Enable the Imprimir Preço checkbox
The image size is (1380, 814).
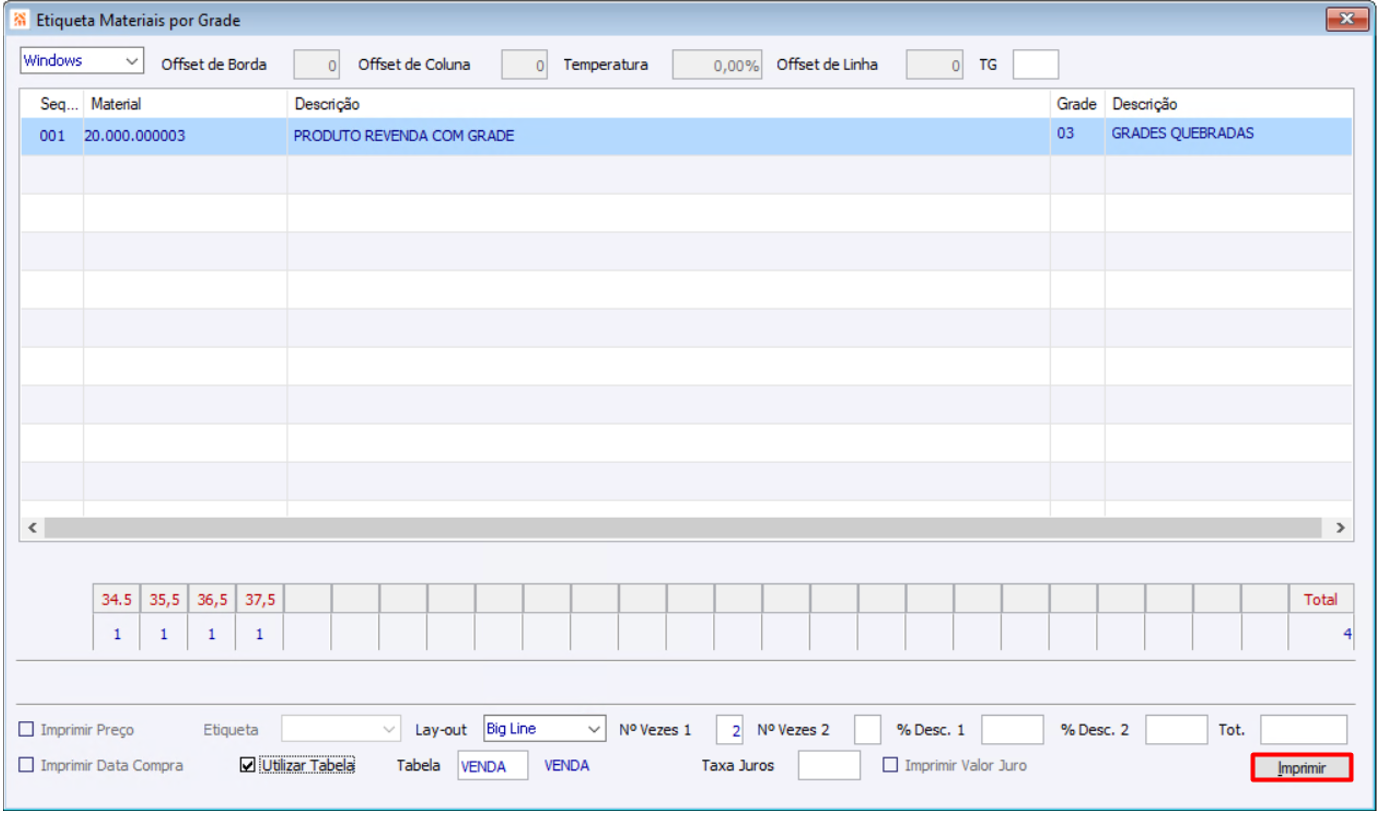tap(27, 730)
